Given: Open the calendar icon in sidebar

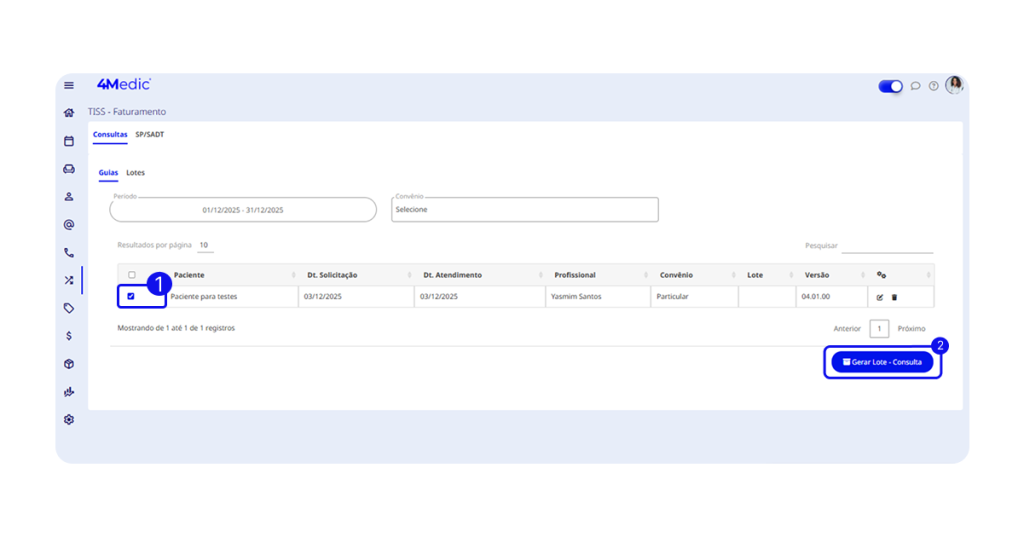Looking at the screenshot, I should point(69,141).
